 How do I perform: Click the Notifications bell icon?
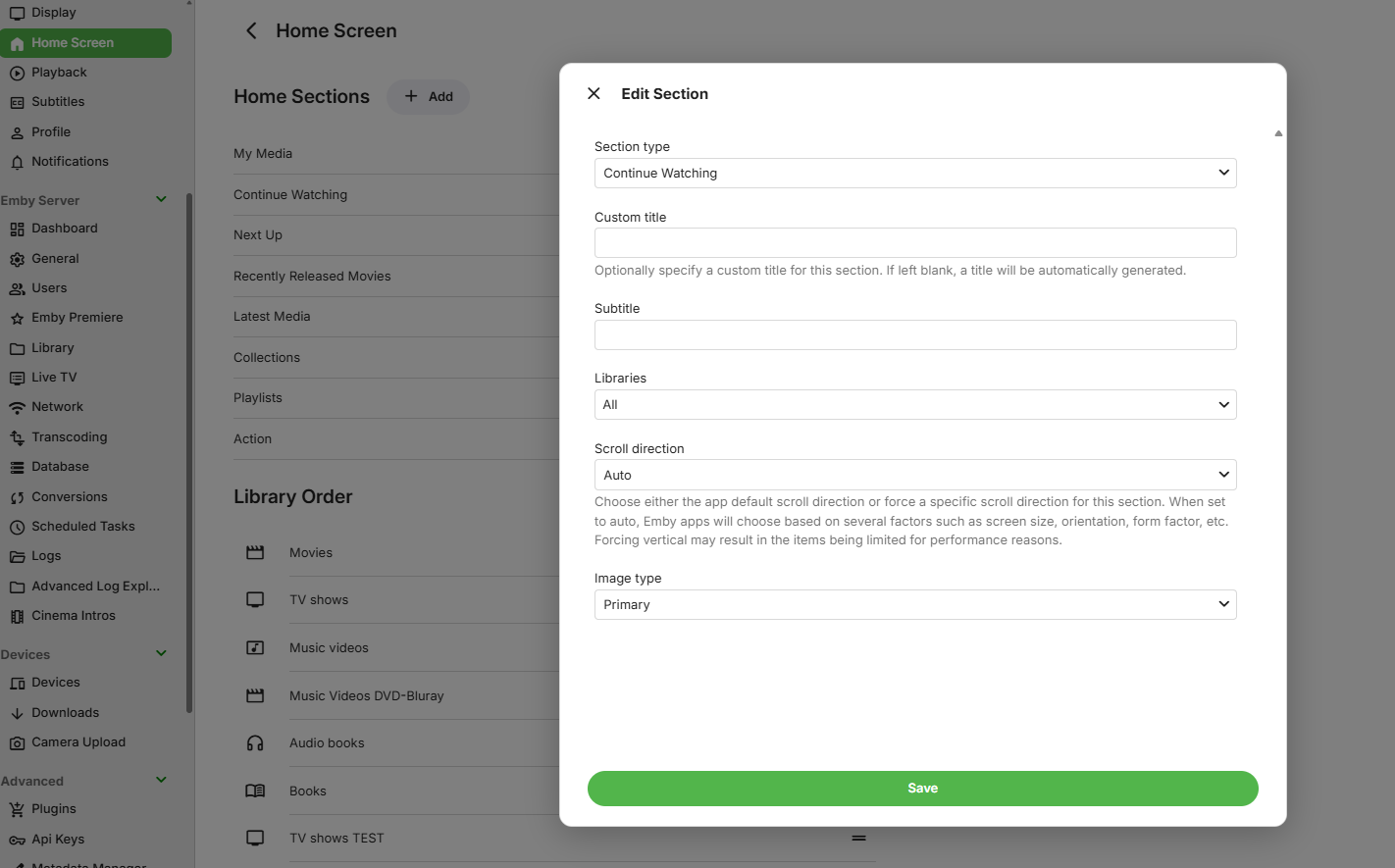tap(17, 163)
